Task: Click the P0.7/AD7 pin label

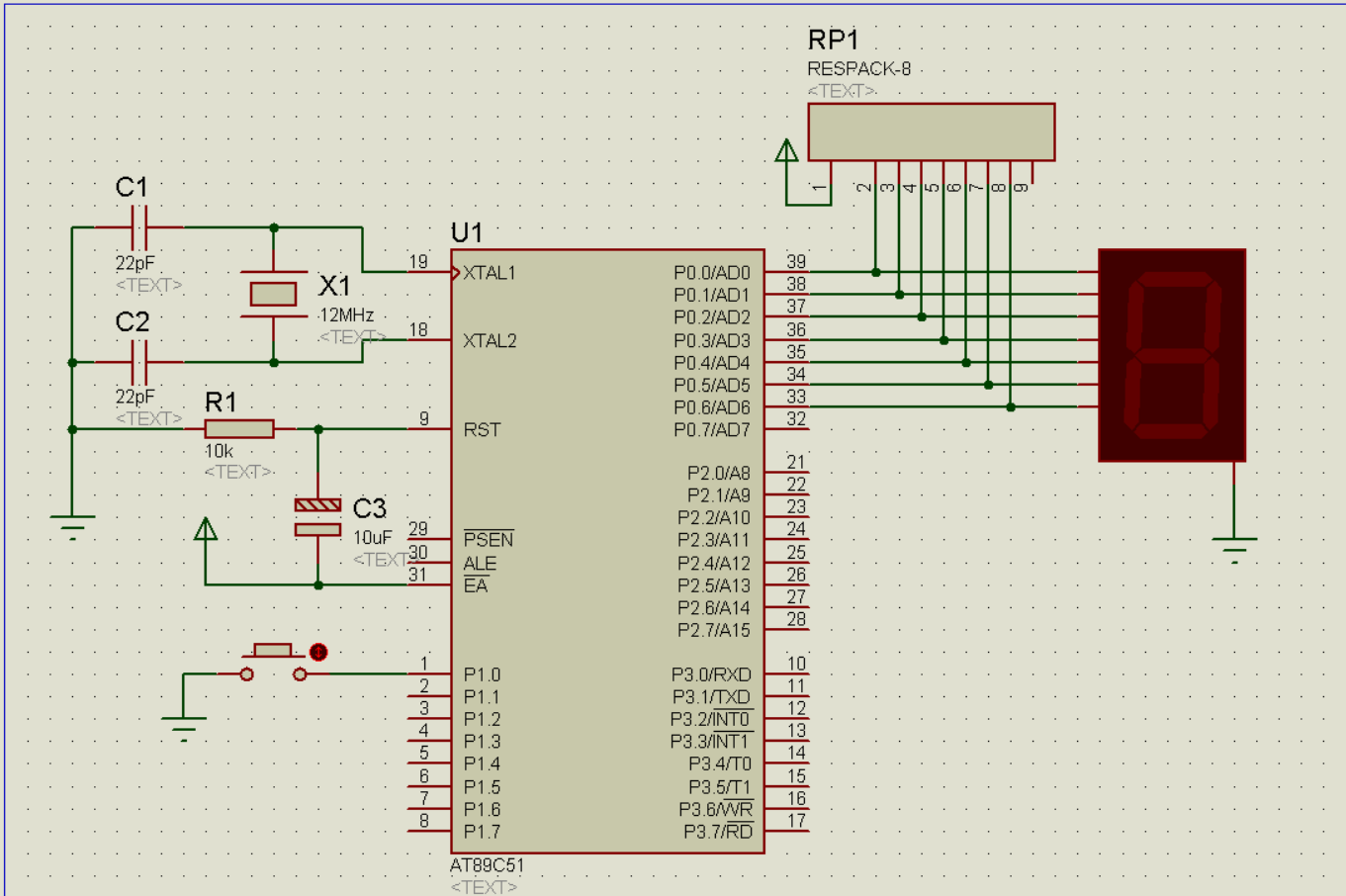Action: (712, 430)
